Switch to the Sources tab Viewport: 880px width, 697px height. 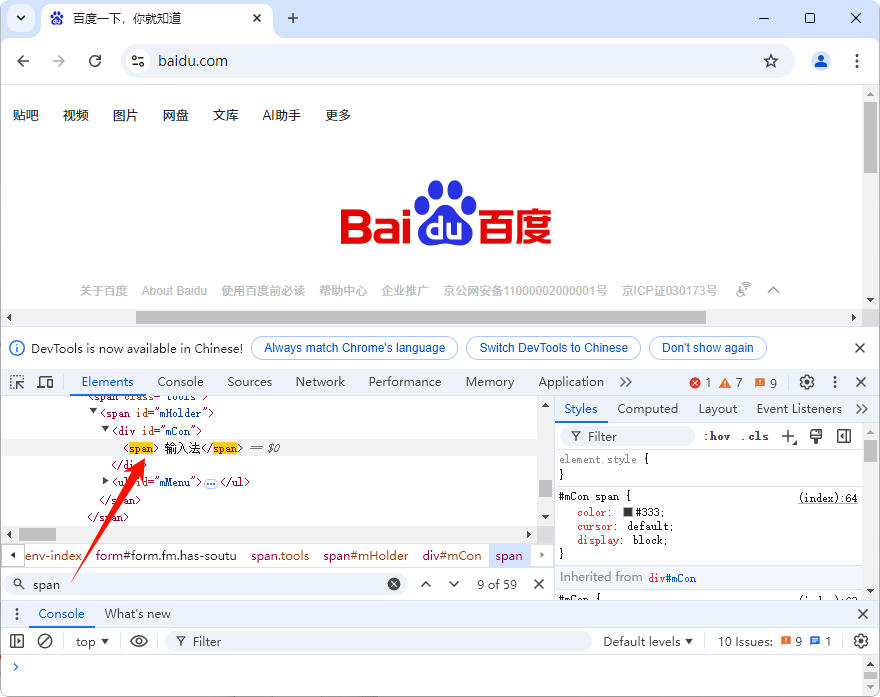pos(249,382)
